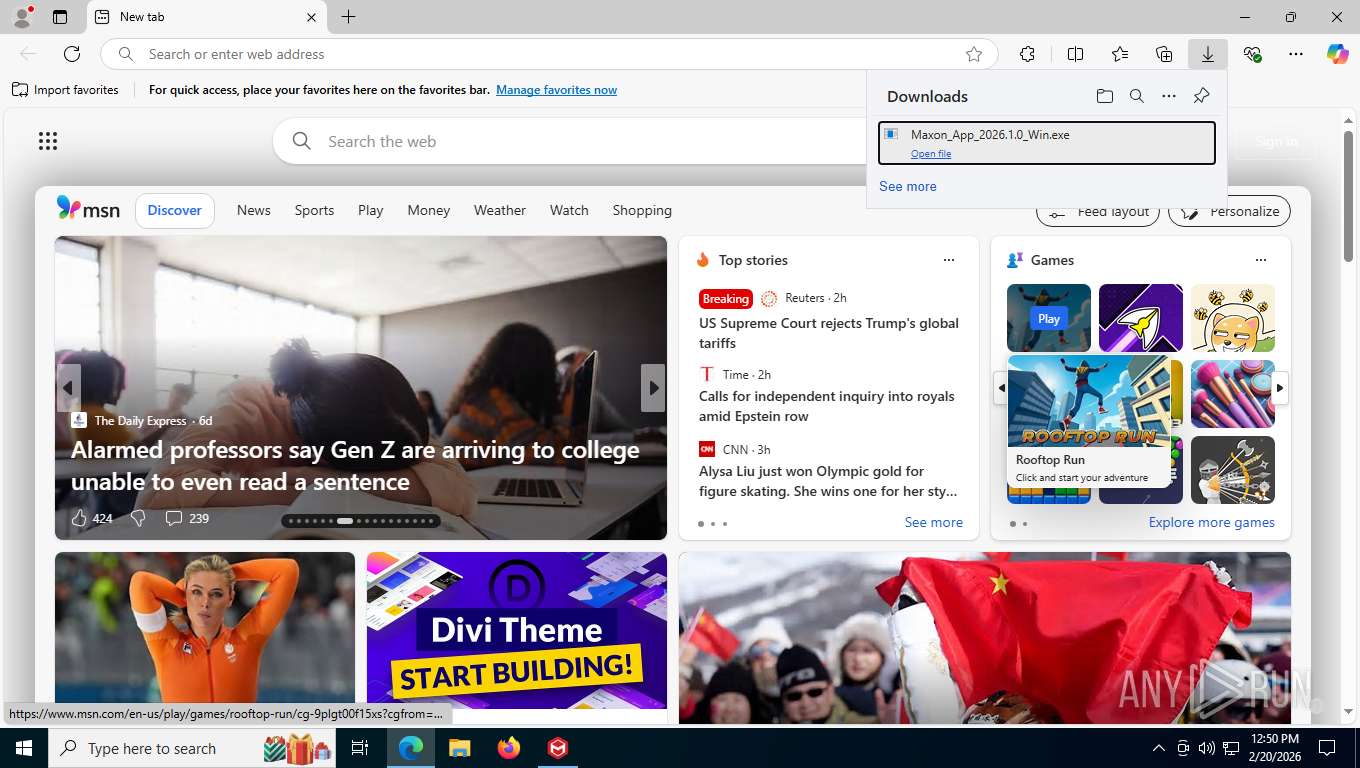Open Games card more options
Image resolution: width=1360 pixels, height=768 pixels.
[1261, 260]
